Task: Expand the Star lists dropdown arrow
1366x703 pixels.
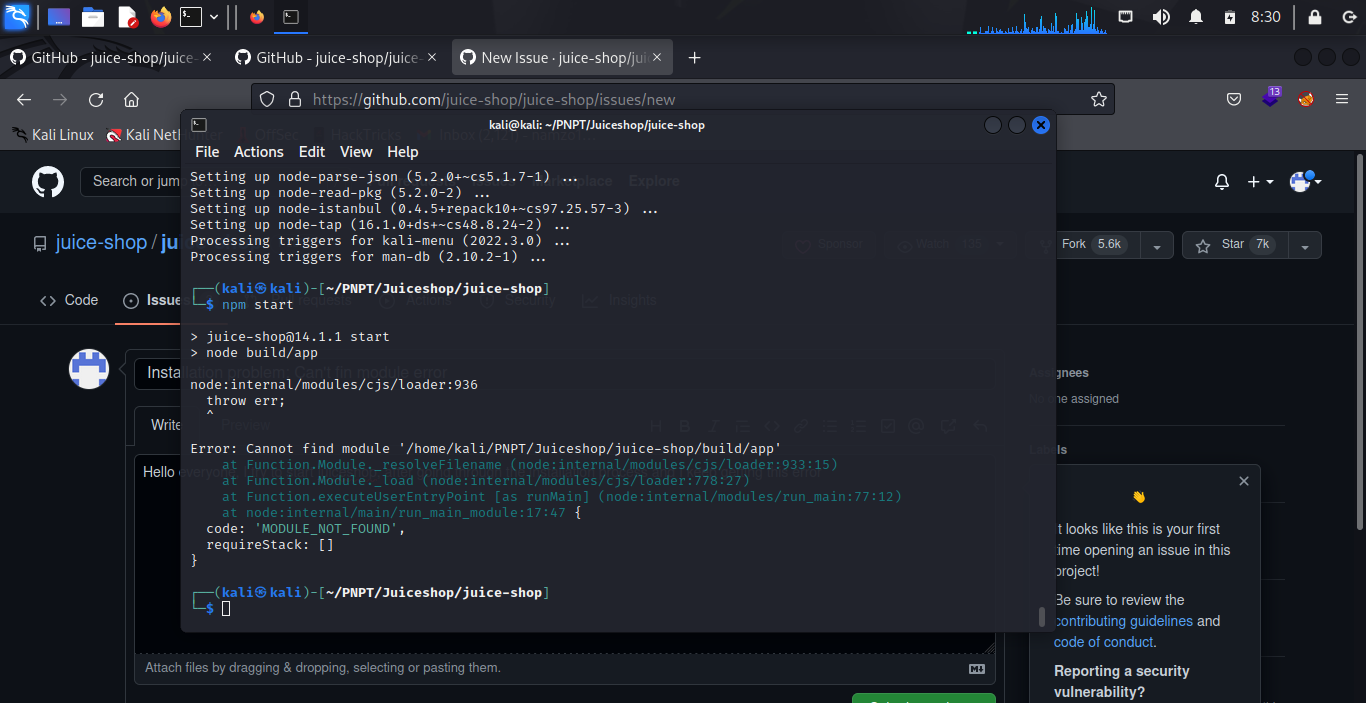Action: point(1304,245)
